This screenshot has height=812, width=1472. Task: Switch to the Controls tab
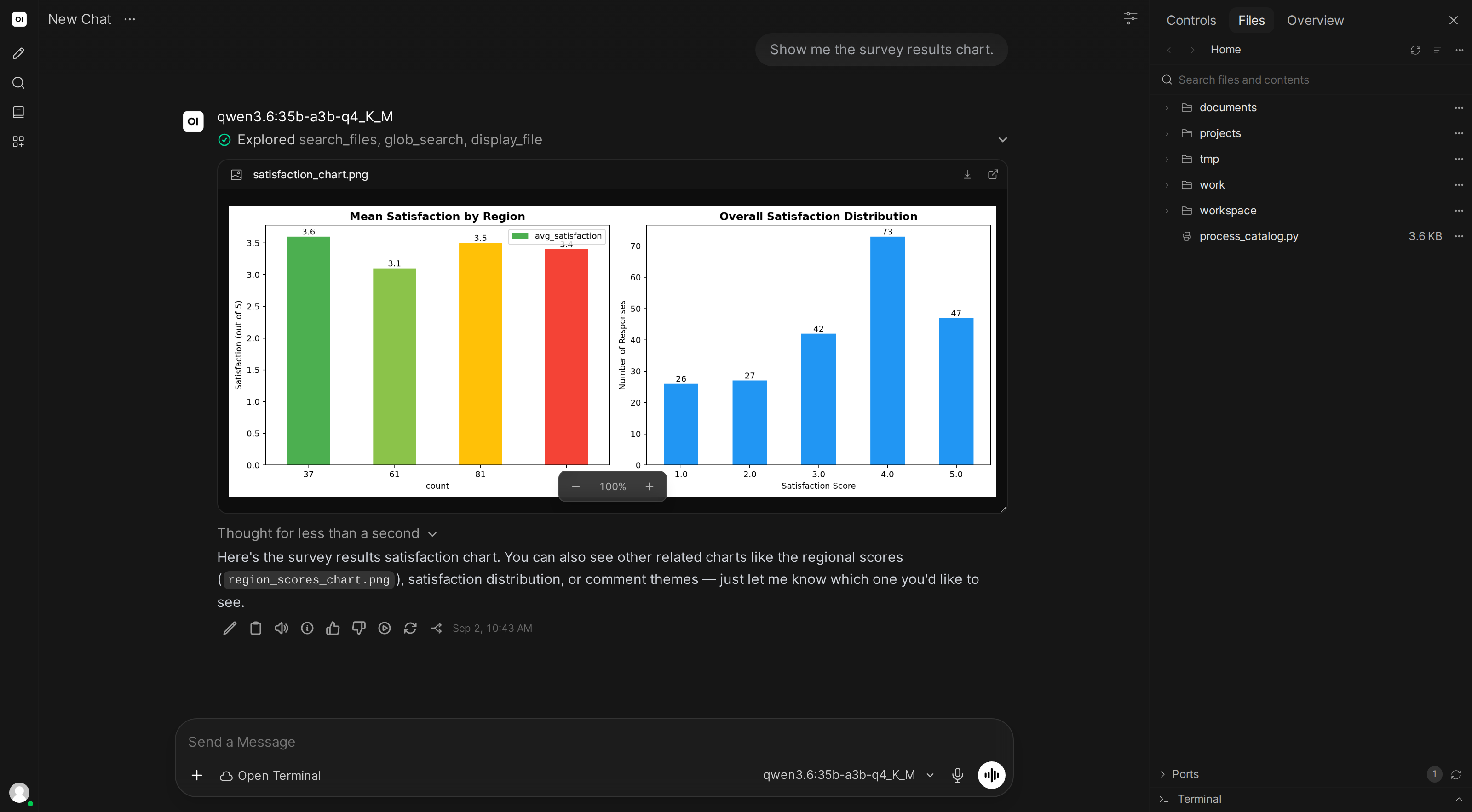1191,20
